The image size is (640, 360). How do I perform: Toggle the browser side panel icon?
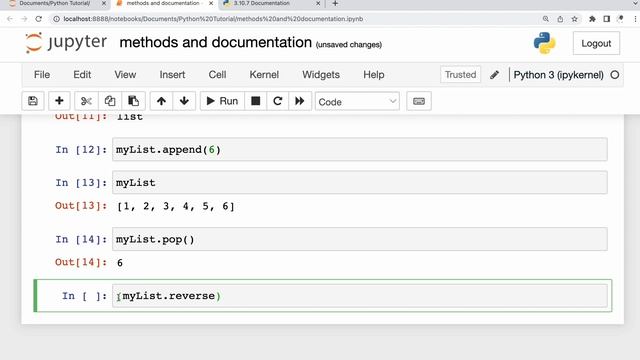coord(607,19)
